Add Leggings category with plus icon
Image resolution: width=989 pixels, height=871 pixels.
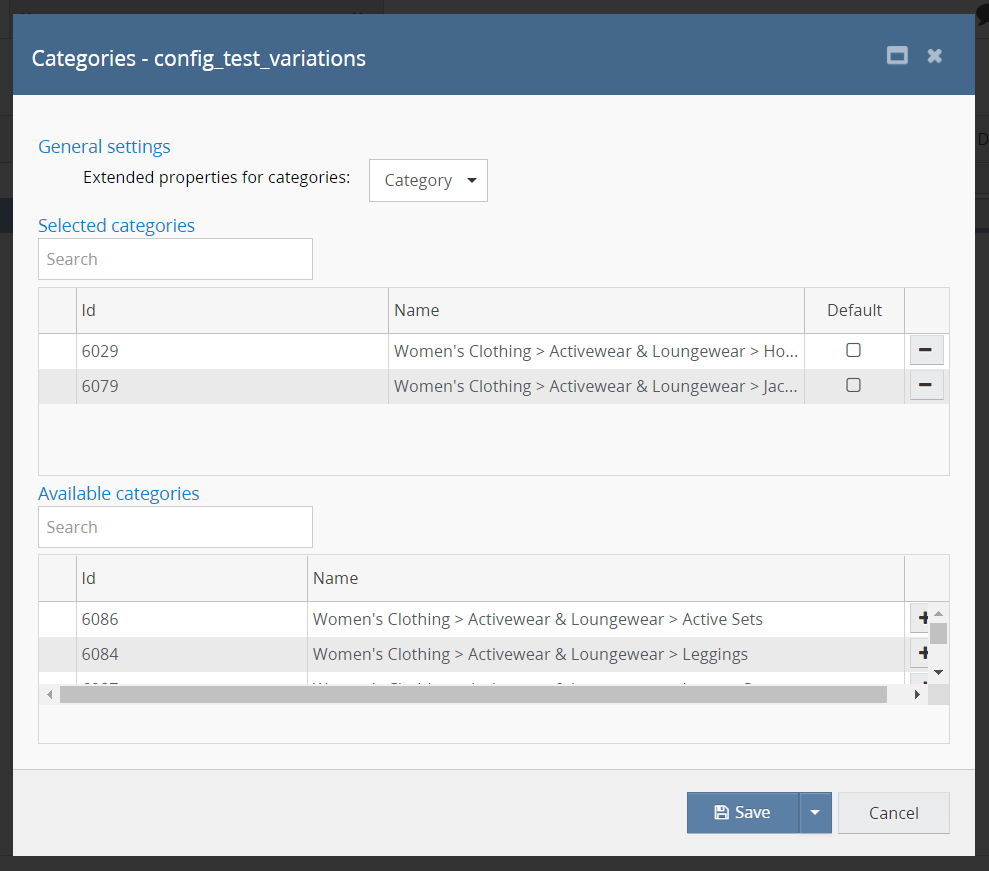[x=919, y=654]
